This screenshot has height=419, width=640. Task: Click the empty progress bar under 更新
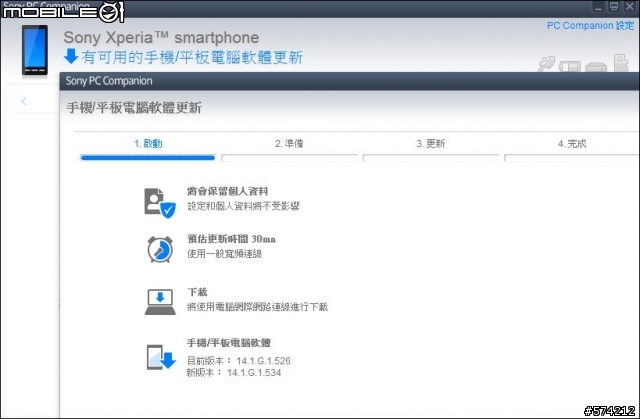431,158
